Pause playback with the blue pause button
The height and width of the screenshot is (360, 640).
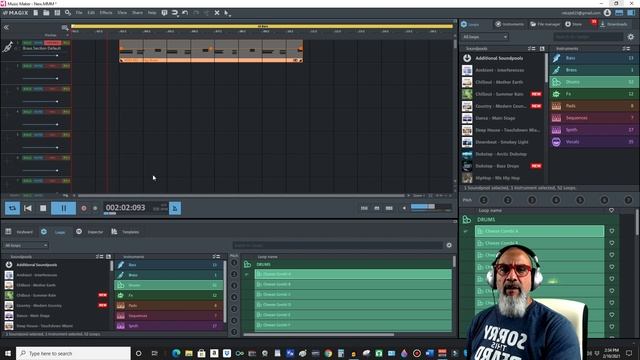[x=63, y=208]
